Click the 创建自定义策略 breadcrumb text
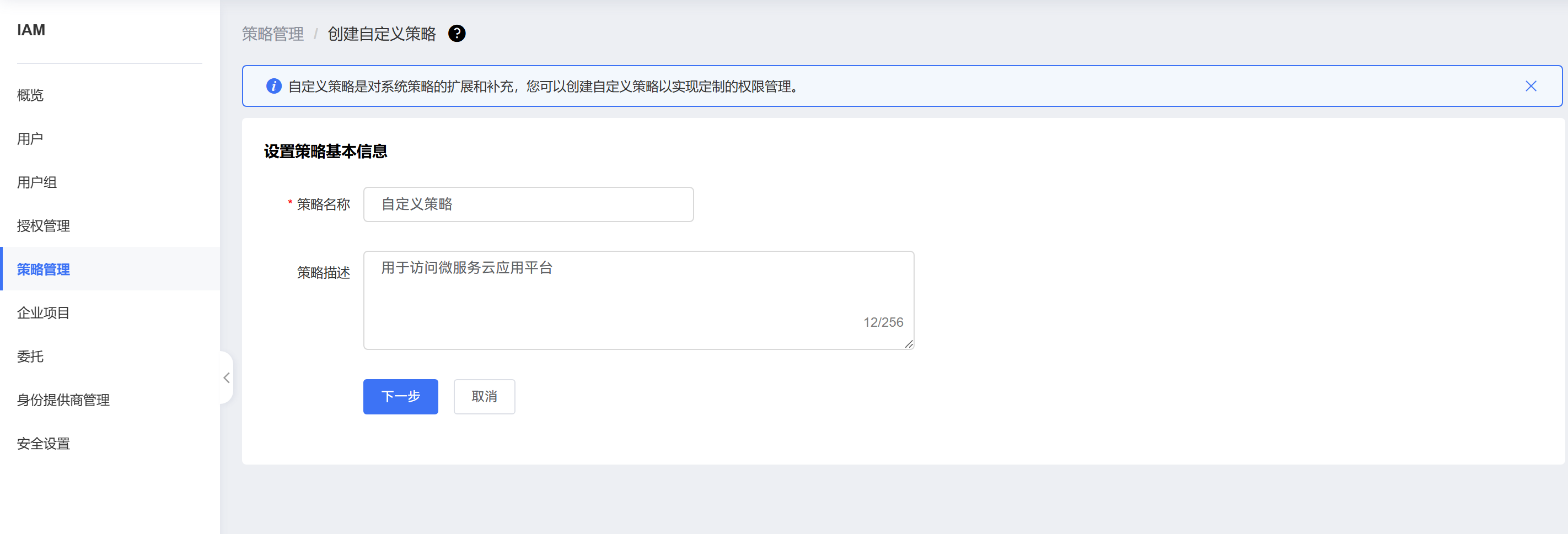The height and width of the screenshot is (534, 1568). (382, 34)
